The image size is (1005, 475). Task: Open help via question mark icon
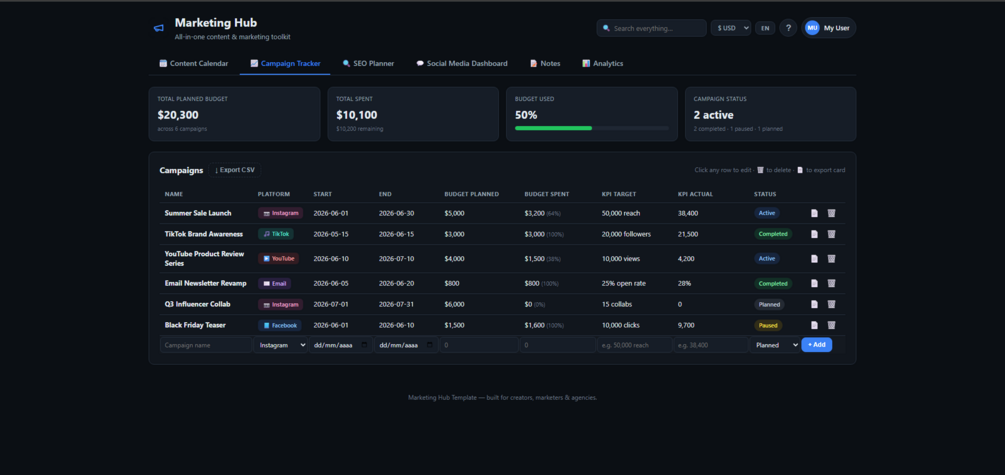788,28
